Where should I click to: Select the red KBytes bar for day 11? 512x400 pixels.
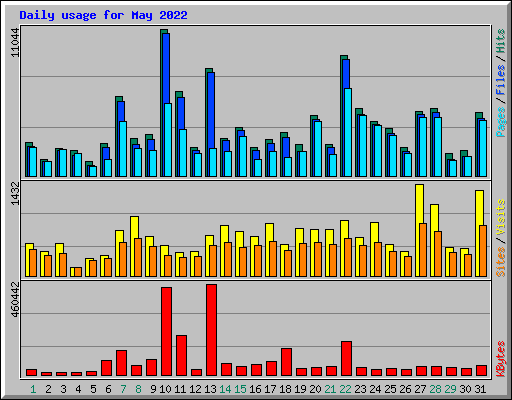181,356
